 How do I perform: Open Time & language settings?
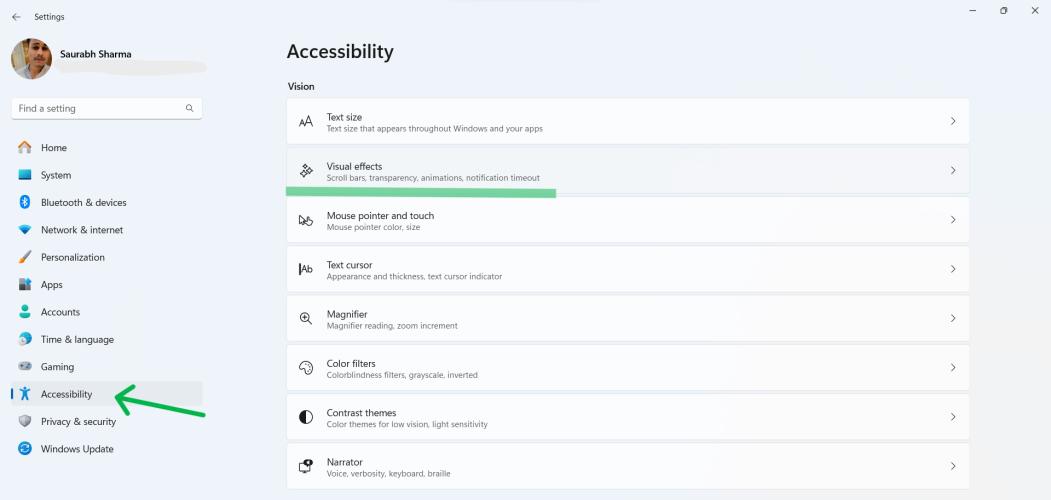(77, 339)
